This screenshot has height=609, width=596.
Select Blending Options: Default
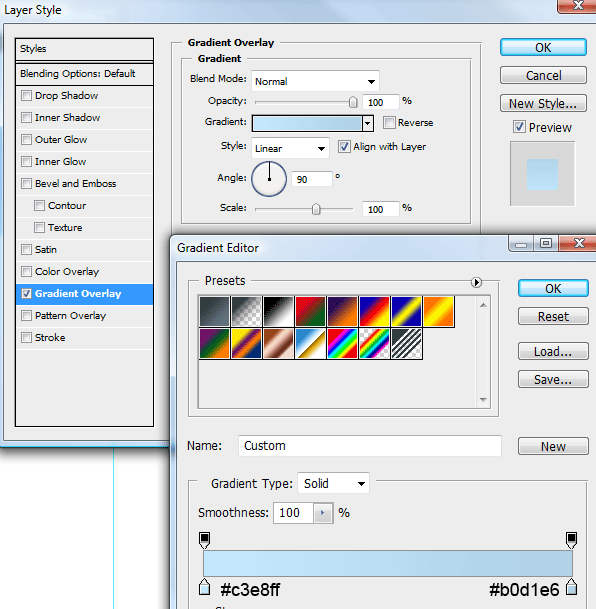click(x=84, y=74)
